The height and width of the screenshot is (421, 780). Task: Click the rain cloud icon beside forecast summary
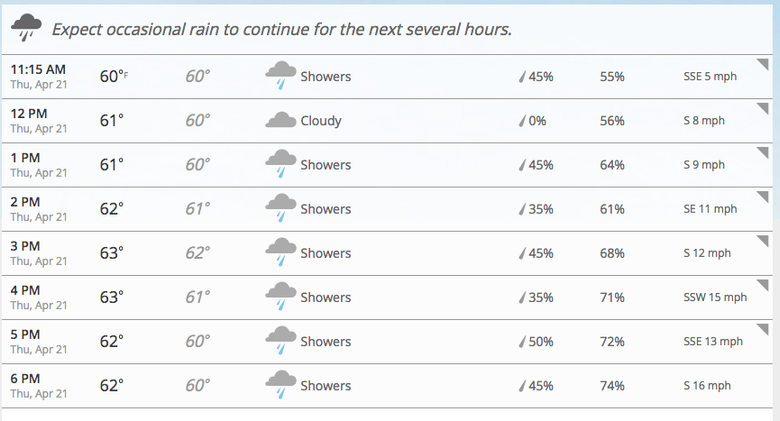click(x=26, y=28)
